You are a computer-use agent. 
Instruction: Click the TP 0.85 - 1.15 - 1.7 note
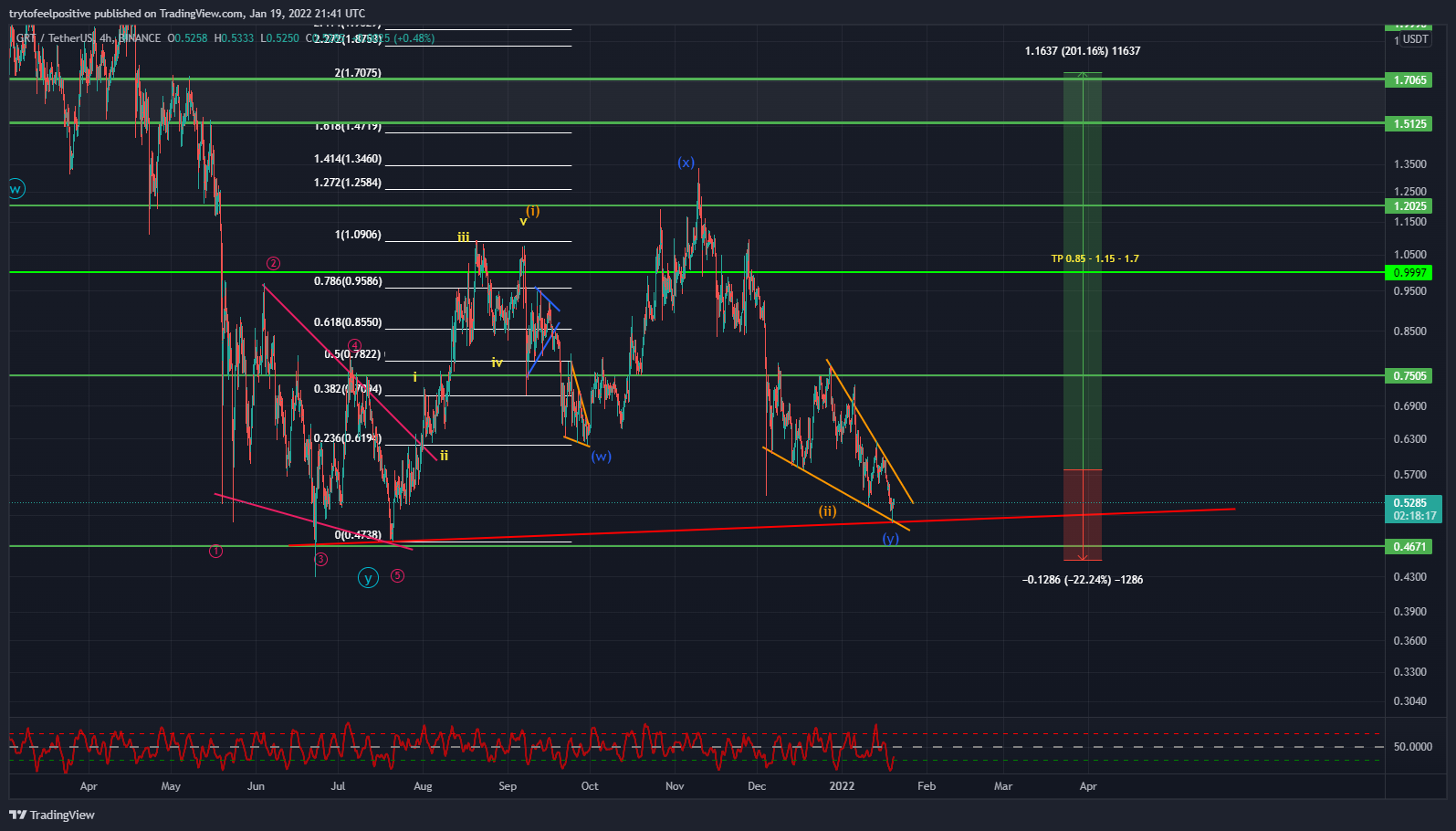[1095, 258]
